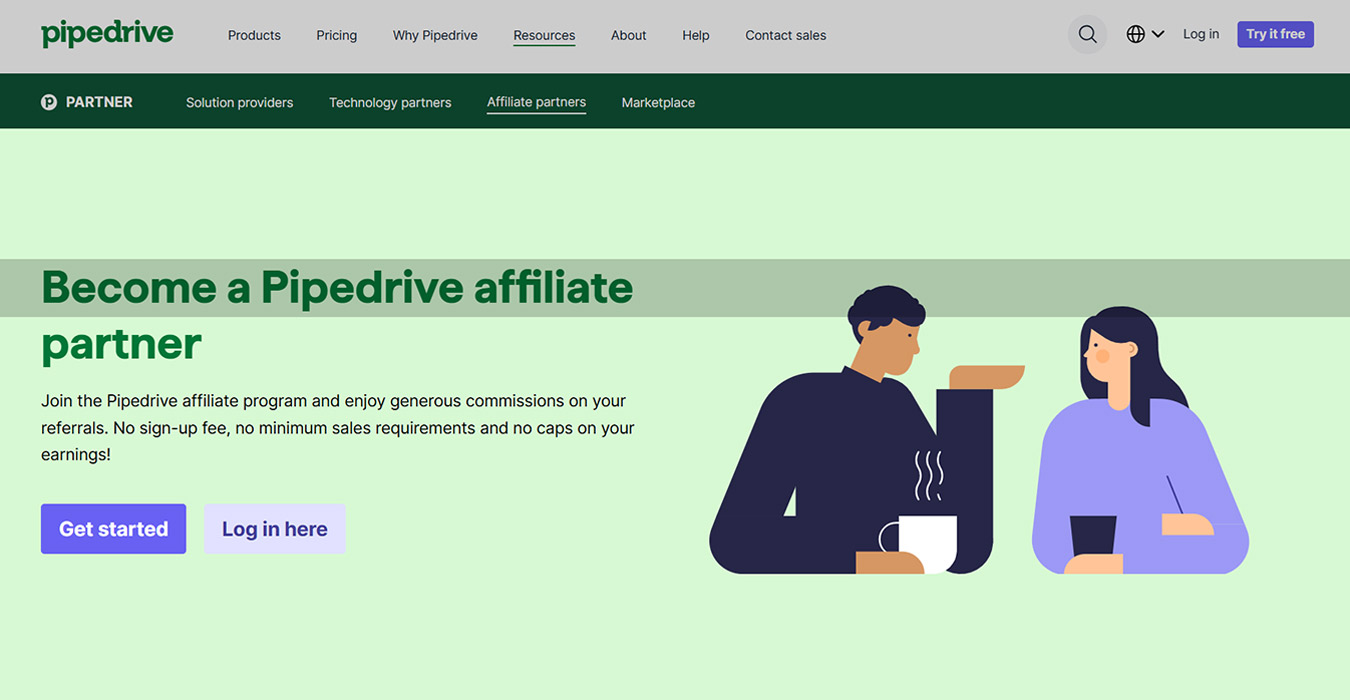Open the search magnifier icon
The width and height of the screenshot is (1350, 700).
tap(1087, 35)
